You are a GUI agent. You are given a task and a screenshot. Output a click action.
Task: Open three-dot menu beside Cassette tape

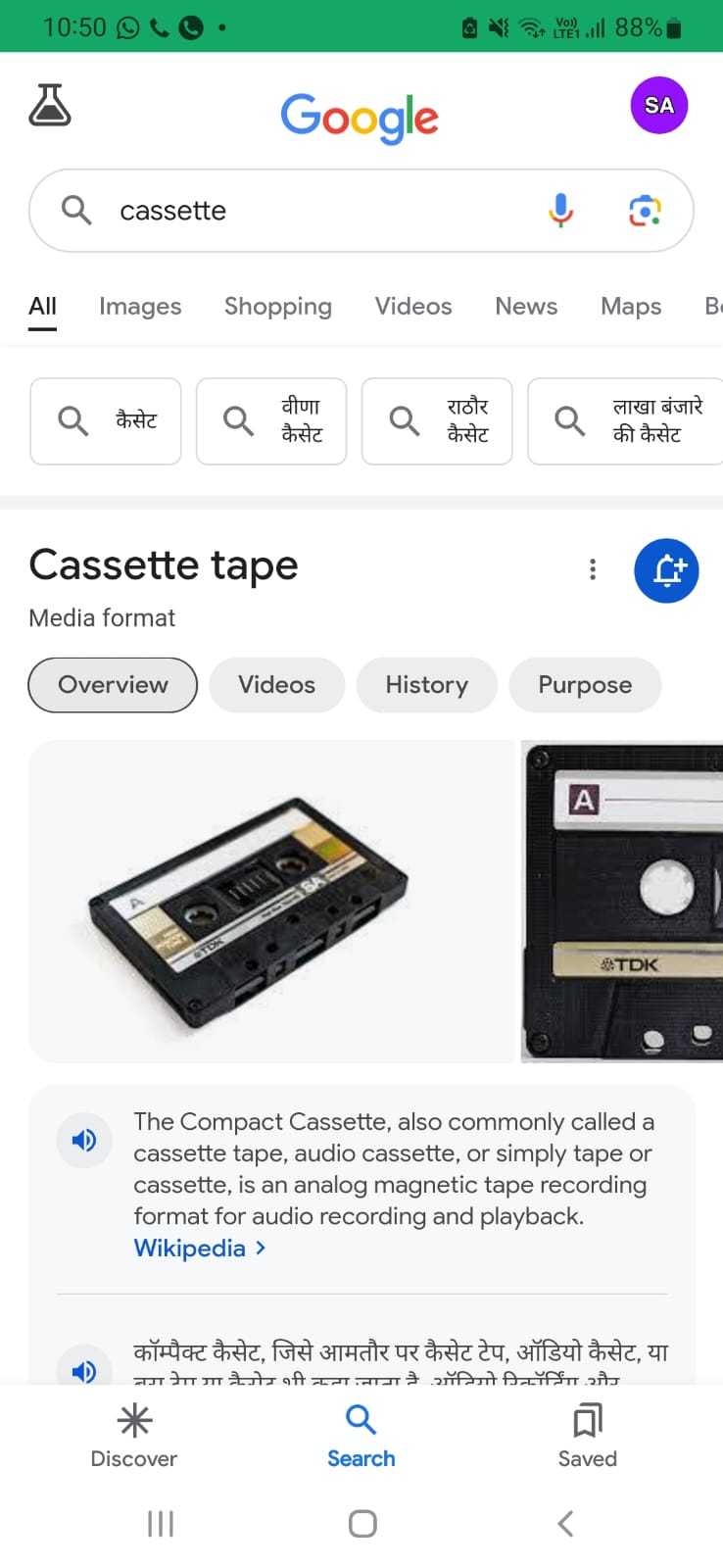point(593,569)
